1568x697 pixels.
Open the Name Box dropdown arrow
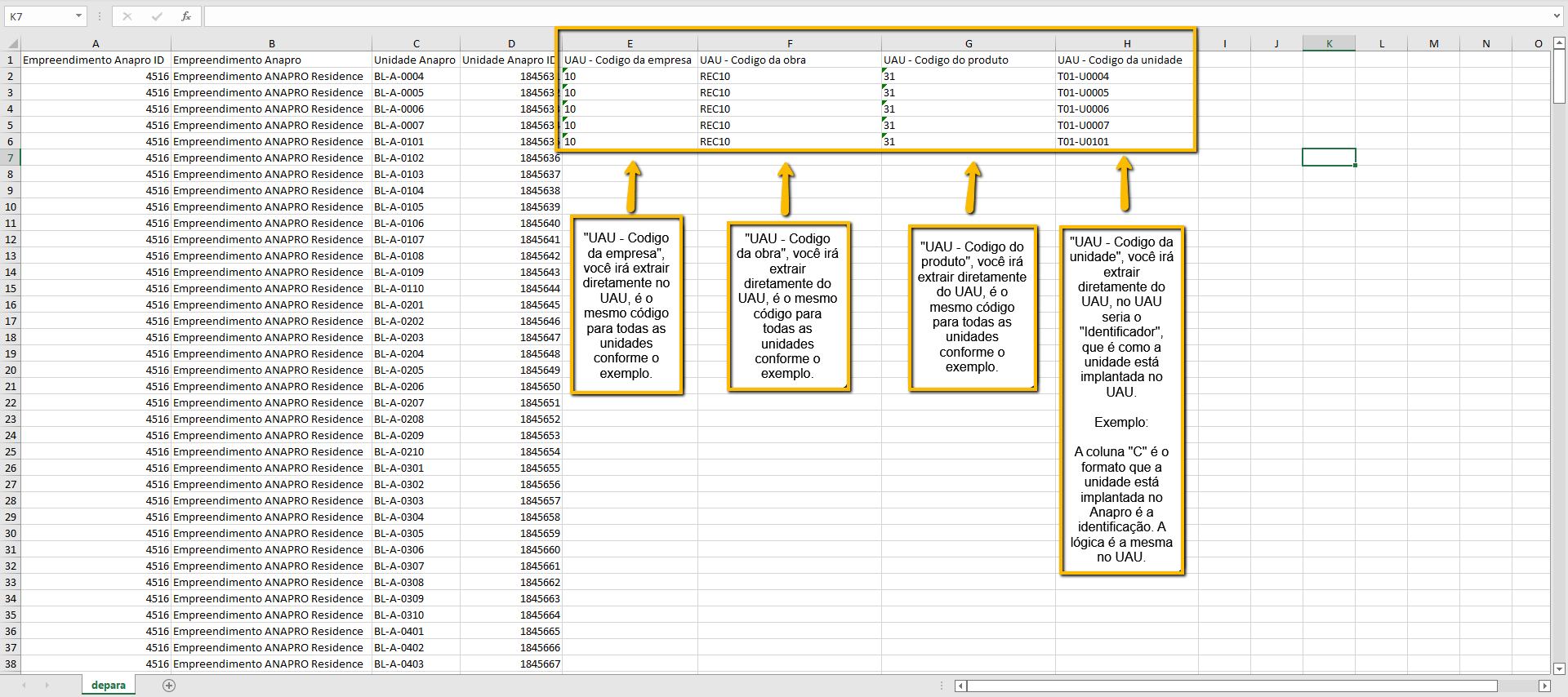click(78, 16)
